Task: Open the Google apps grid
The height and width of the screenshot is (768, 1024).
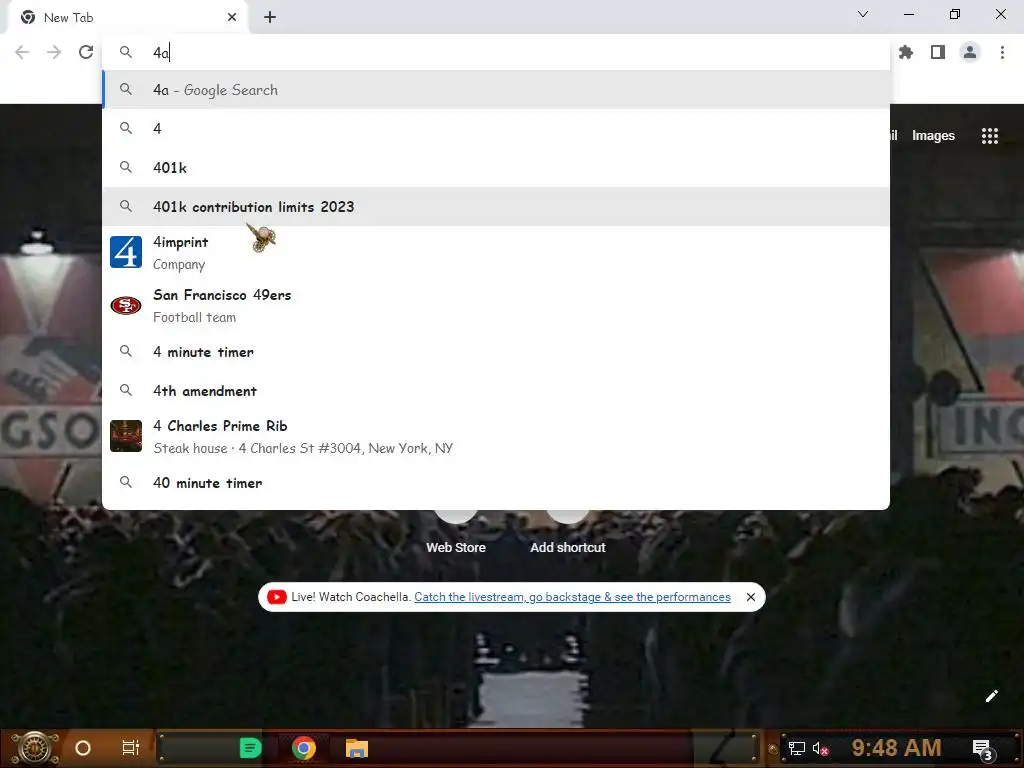Action: (990, 135)
